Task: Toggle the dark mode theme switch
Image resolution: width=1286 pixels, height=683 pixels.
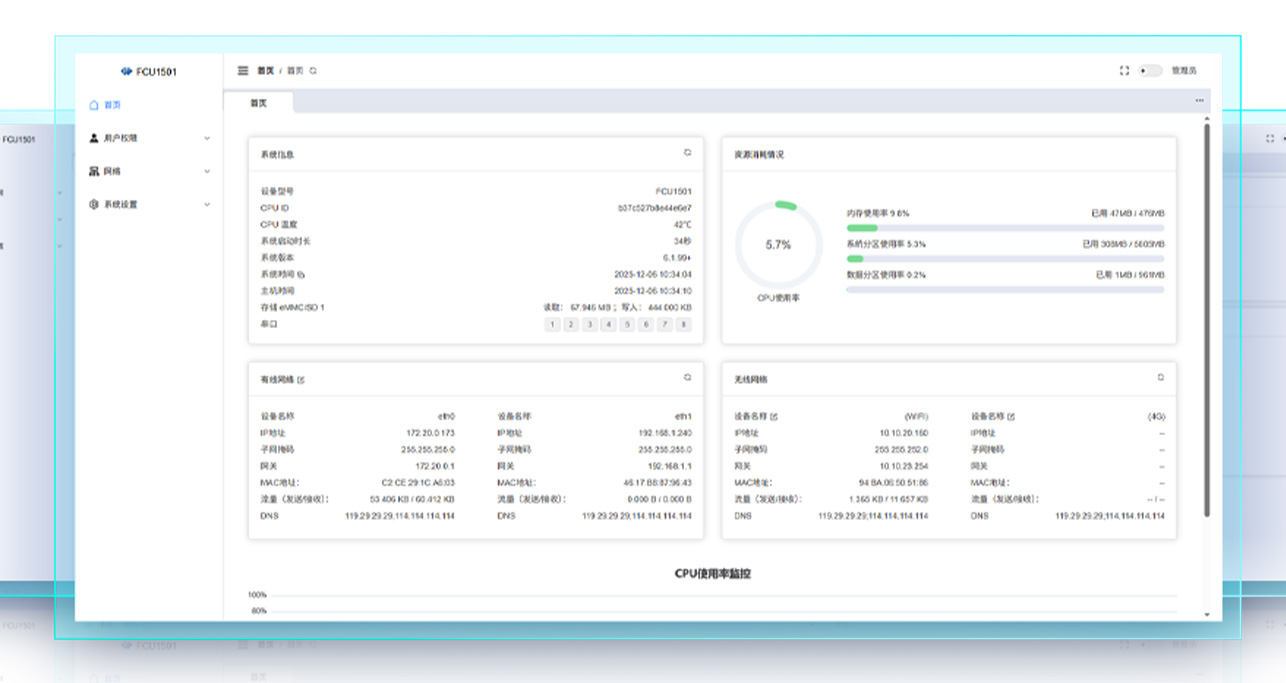Action: click(x=1150, y=71)
